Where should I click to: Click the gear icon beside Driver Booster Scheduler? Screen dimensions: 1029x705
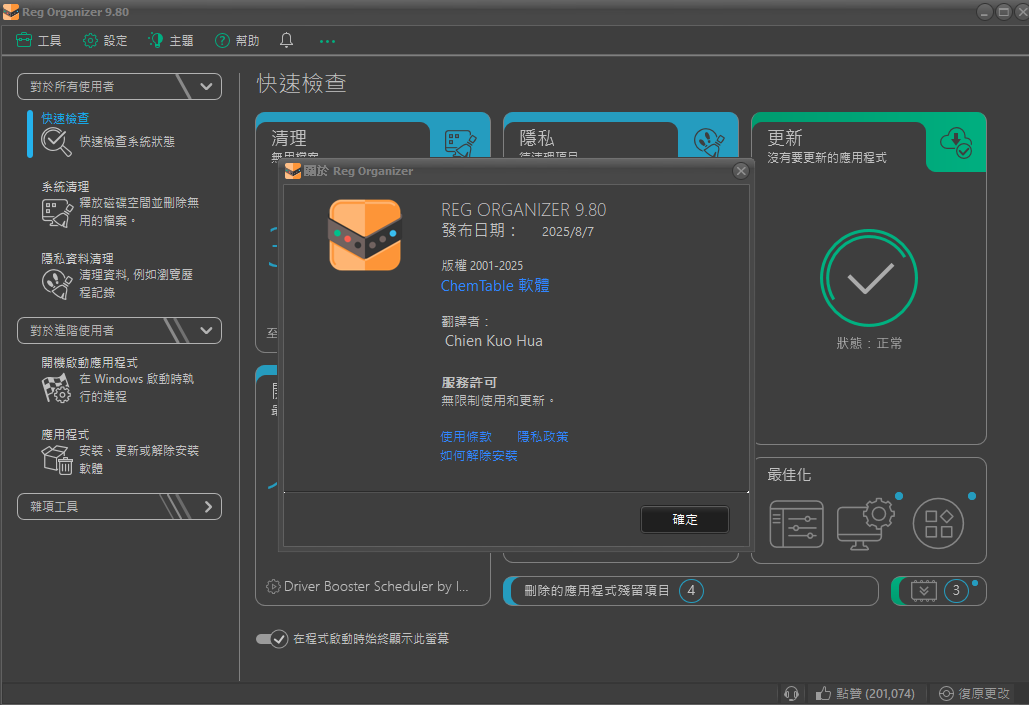coord(273,586)
